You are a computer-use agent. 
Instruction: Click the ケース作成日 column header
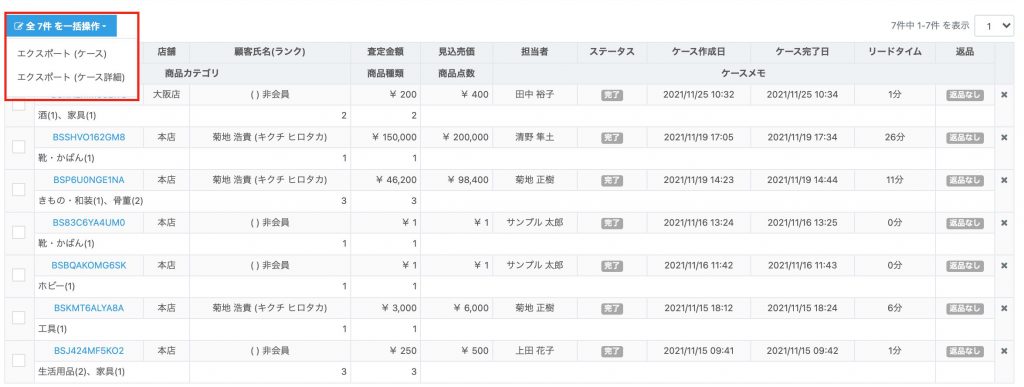(698, 52)
